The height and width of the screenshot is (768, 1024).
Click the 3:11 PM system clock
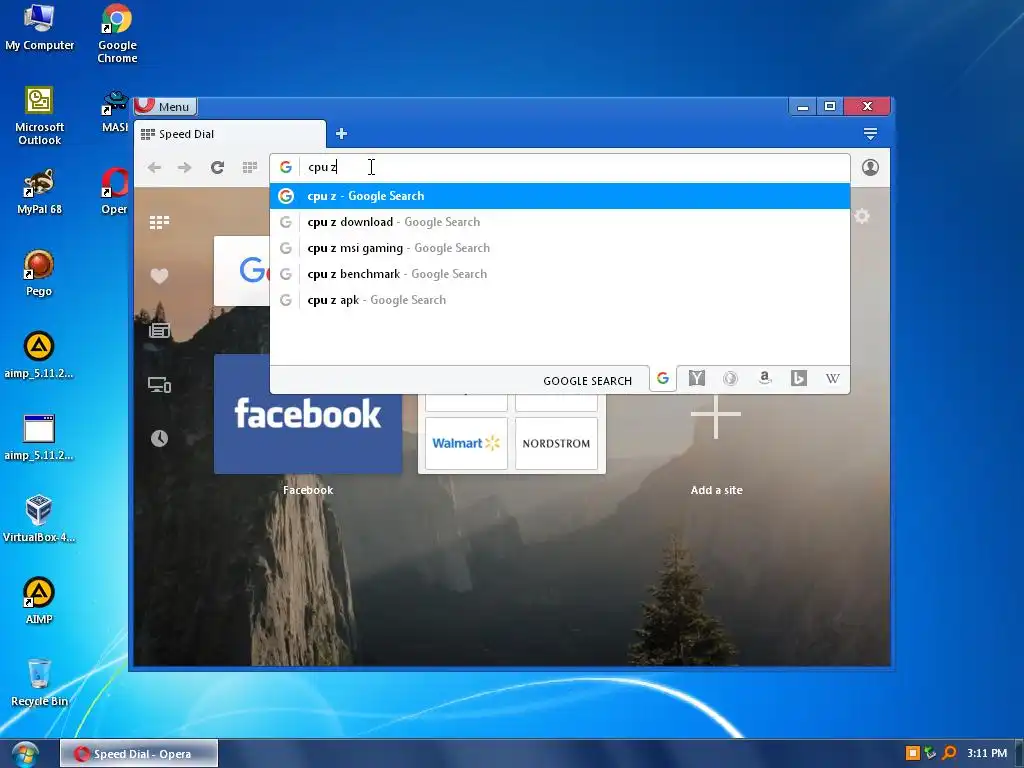pos(987,753)
